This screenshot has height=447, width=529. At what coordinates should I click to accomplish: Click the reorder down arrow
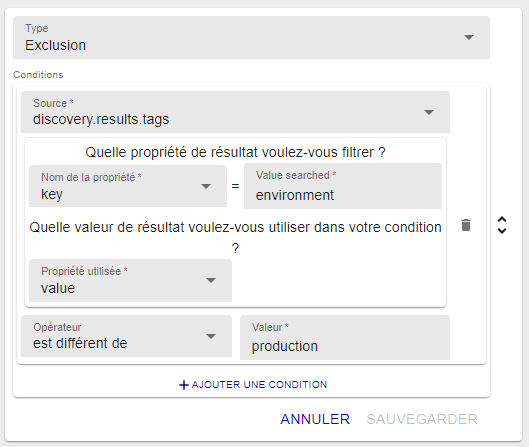pyautogui.click(x=502, y=231)
